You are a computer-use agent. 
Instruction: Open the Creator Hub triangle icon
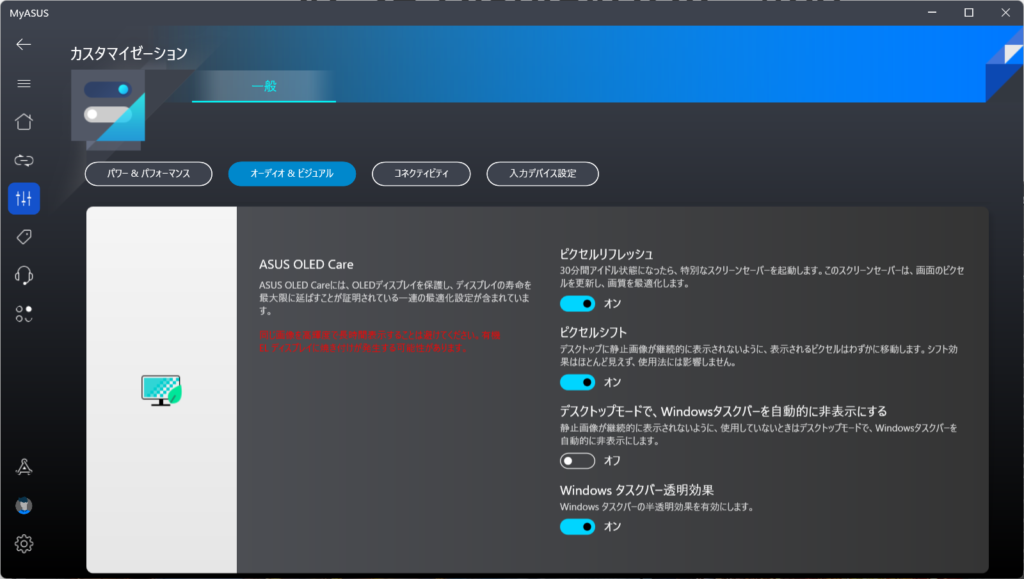coord(24,467)
